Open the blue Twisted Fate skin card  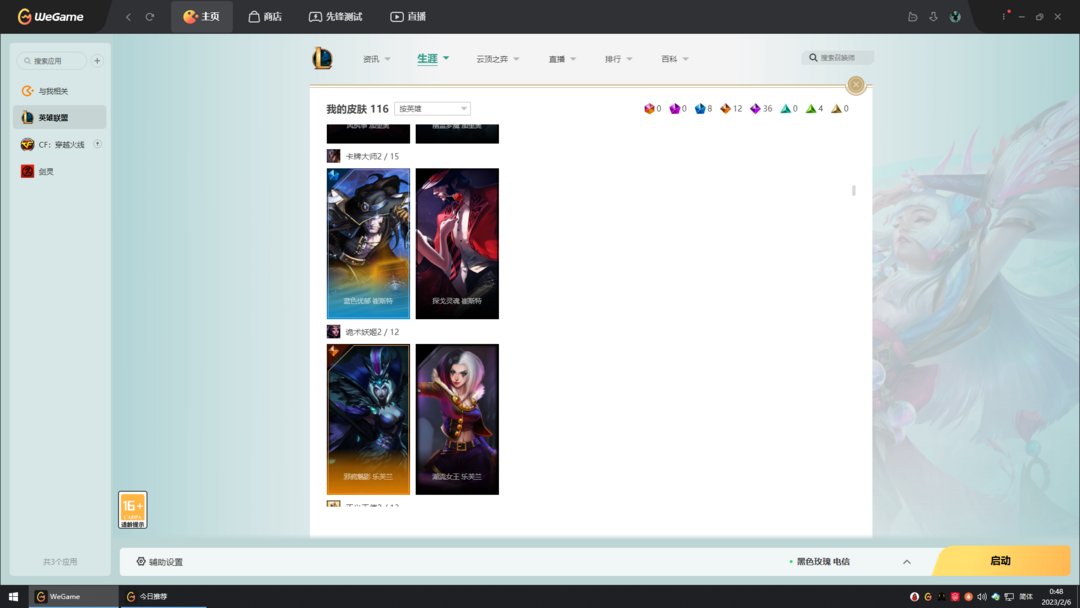pyautogui.click(x=368, y=244)
